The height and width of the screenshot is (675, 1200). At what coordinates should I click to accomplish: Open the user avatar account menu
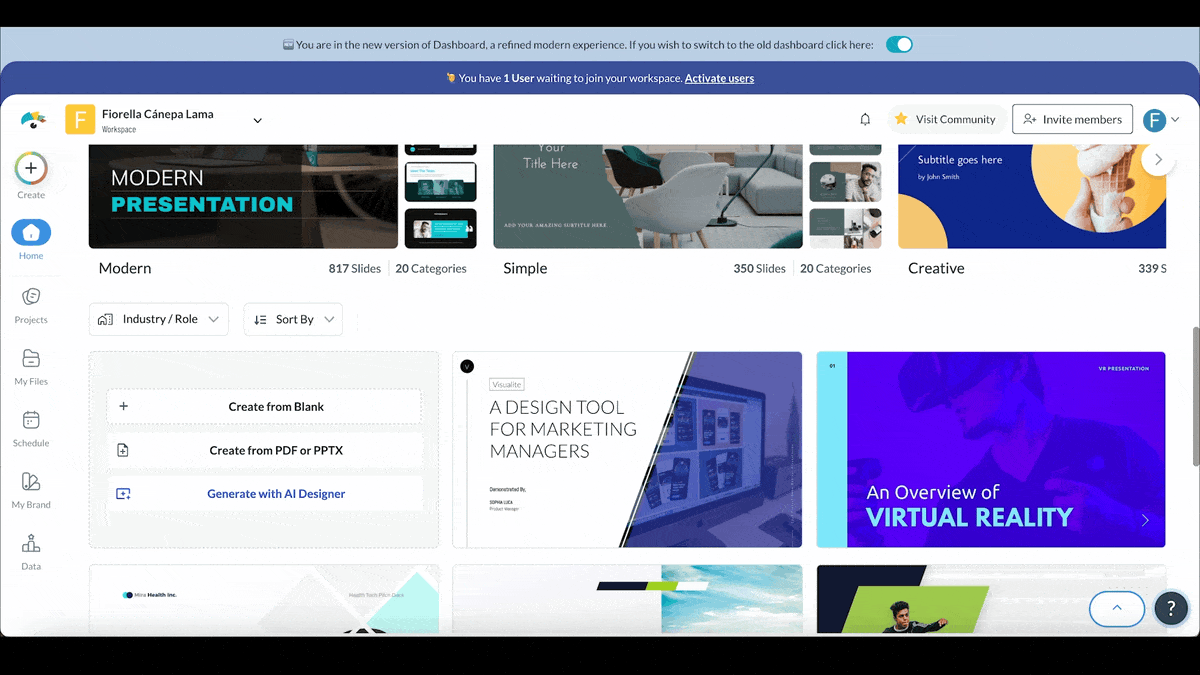click(x=1156, y=120)
